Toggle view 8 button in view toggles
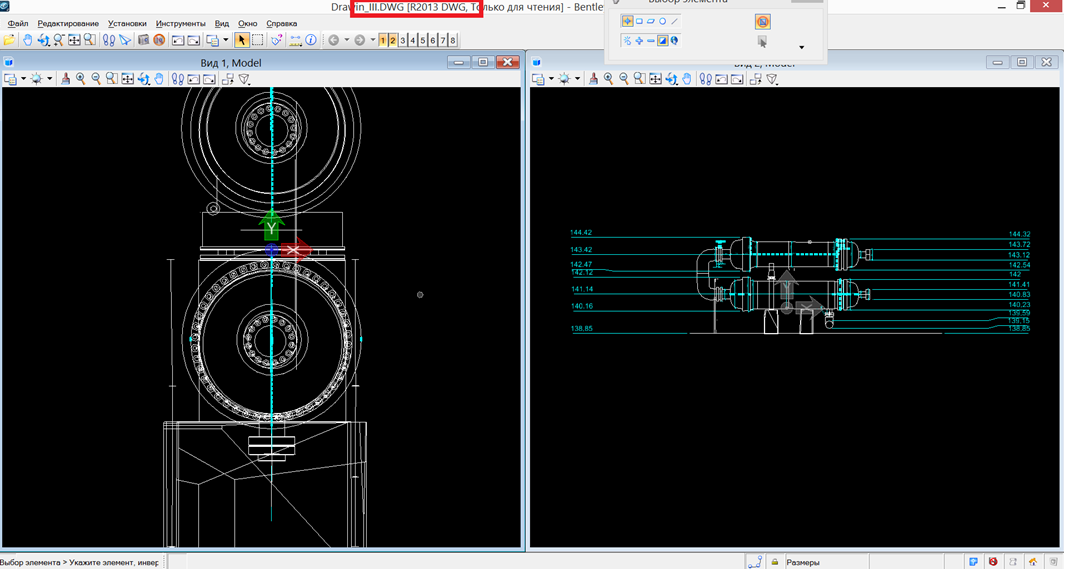 tap(453, 41)
